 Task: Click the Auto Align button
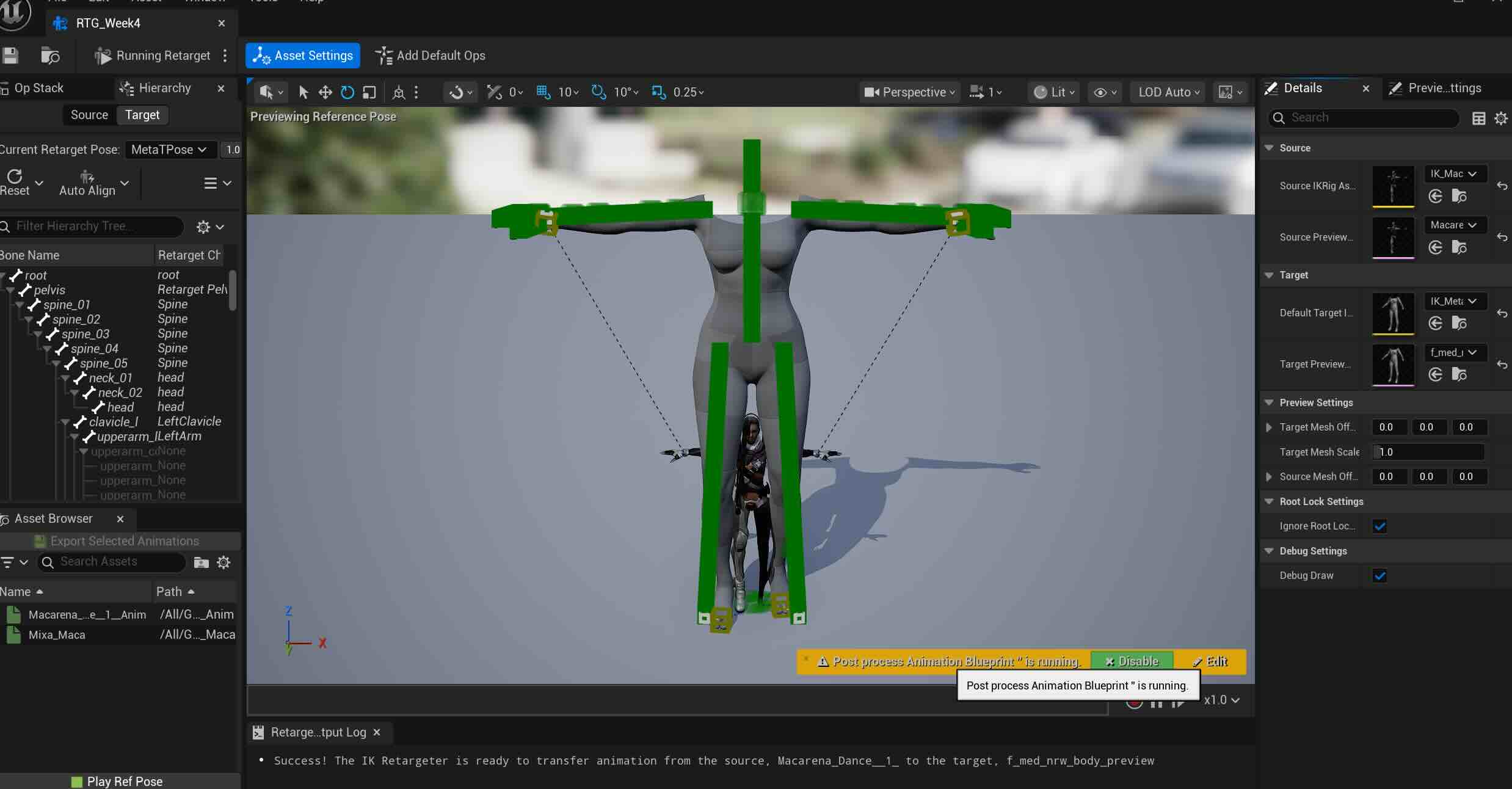pyautogui.click(x=87, y=183)
